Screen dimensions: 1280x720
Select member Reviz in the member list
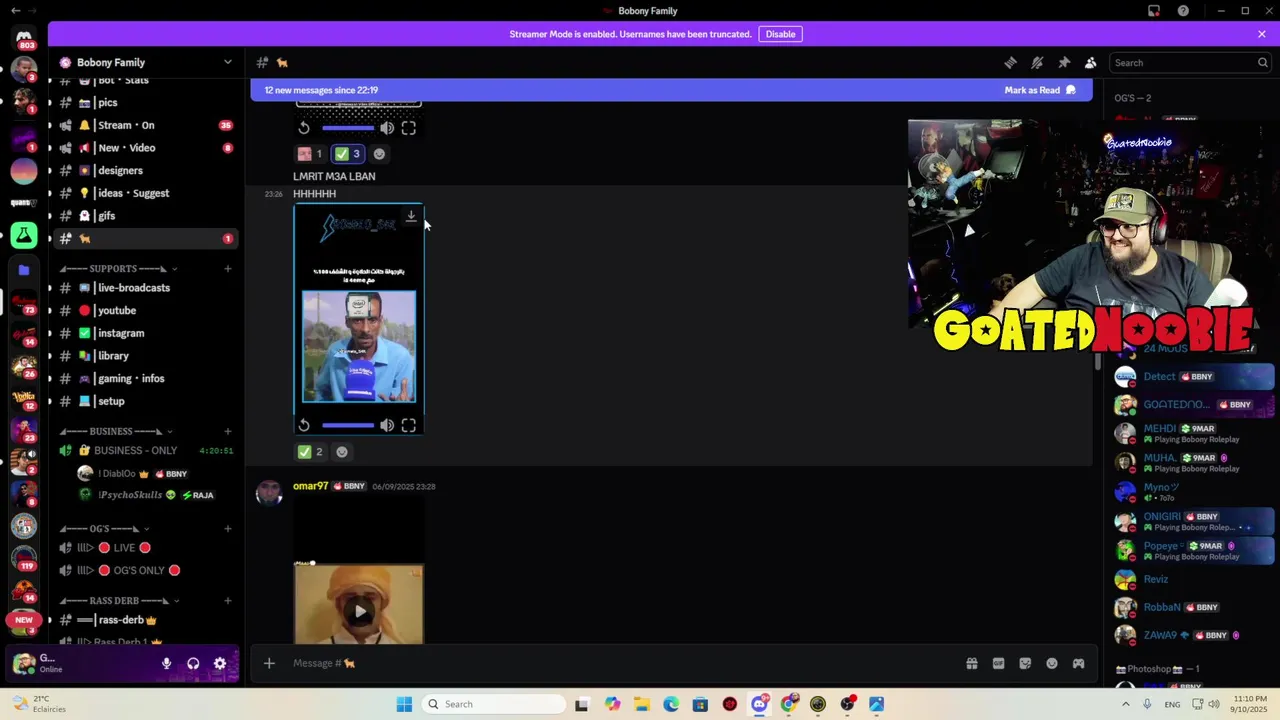tap(1194, 579)
